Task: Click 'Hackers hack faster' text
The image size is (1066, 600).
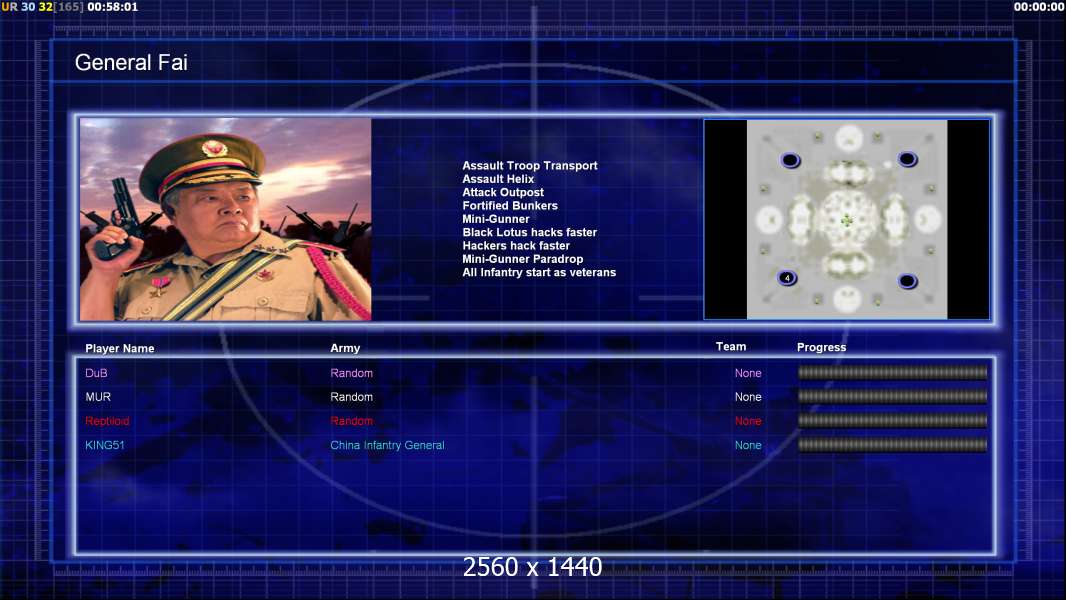Action: (516, 245)
